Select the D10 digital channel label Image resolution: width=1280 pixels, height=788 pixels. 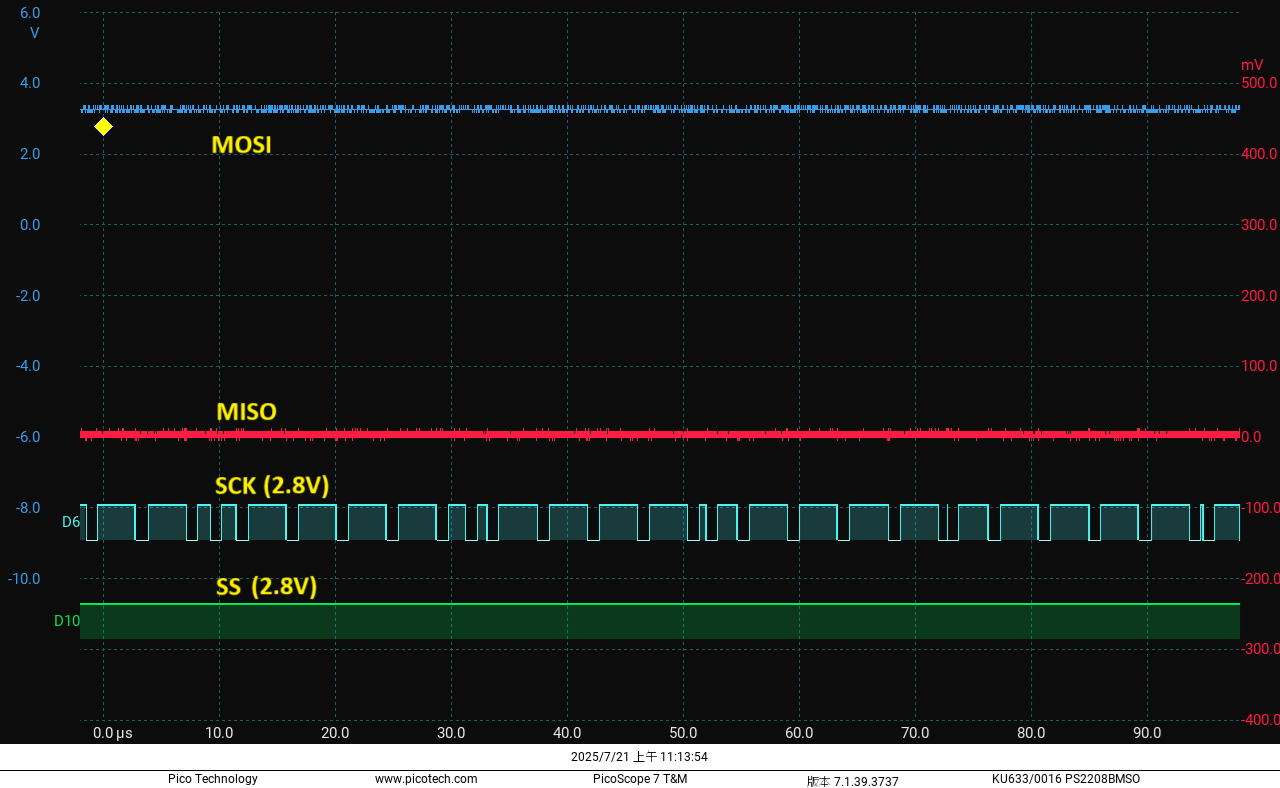click(x=66, y=621)
